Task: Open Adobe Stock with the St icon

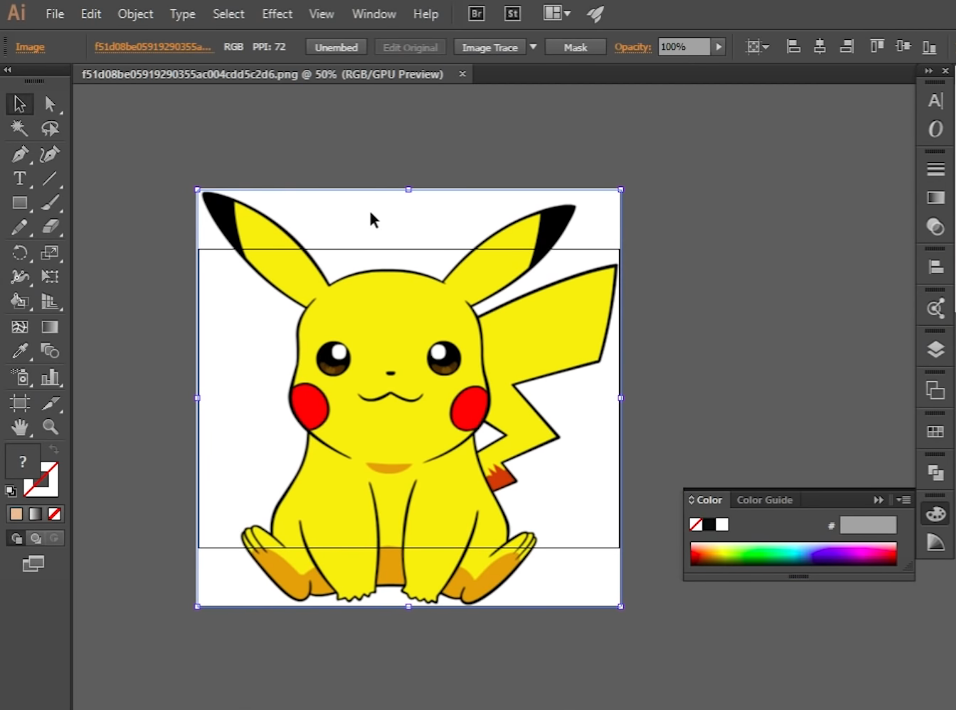Action: pos(512,13)
